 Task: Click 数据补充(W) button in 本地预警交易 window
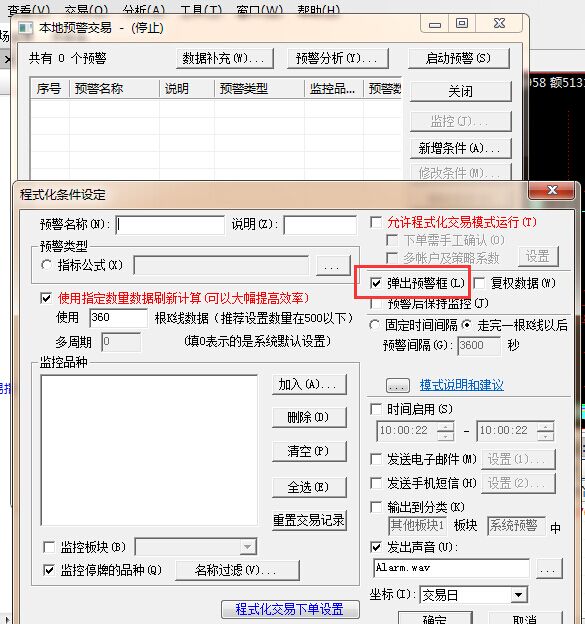225,58
